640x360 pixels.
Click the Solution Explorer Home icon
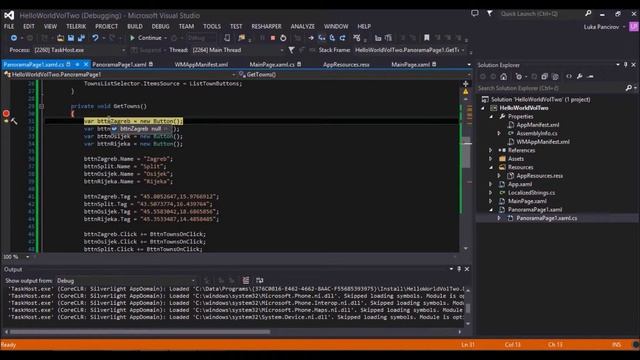point(504,76)
